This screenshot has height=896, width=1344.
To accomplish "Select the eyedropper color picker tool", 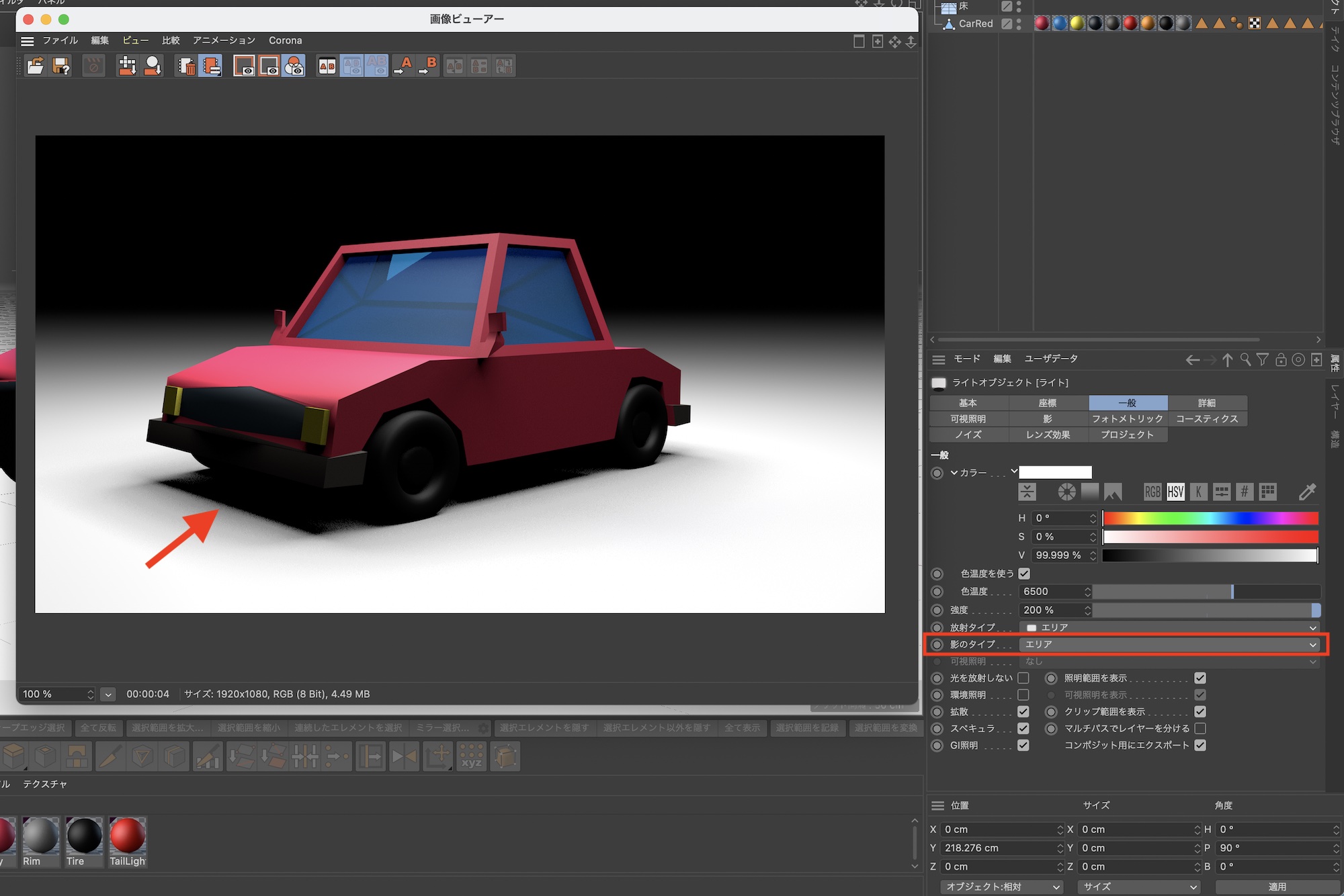I will [x=1307, y=492].
